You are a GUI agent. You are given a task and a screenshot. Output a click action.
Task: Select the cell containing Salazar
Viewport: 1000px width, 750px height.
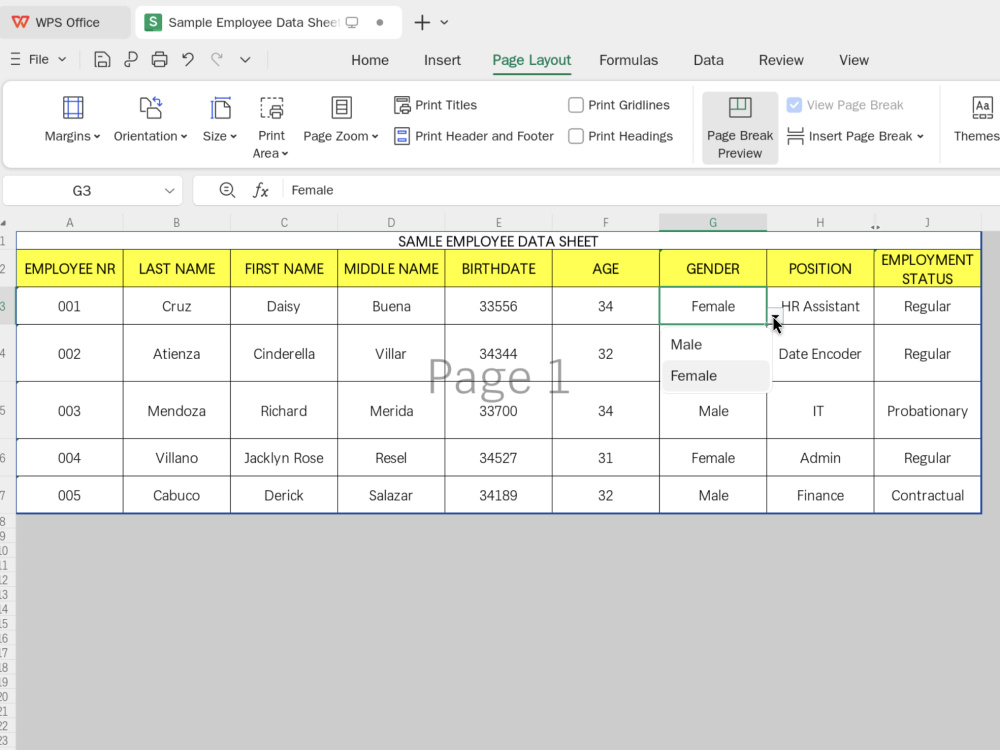391,495
